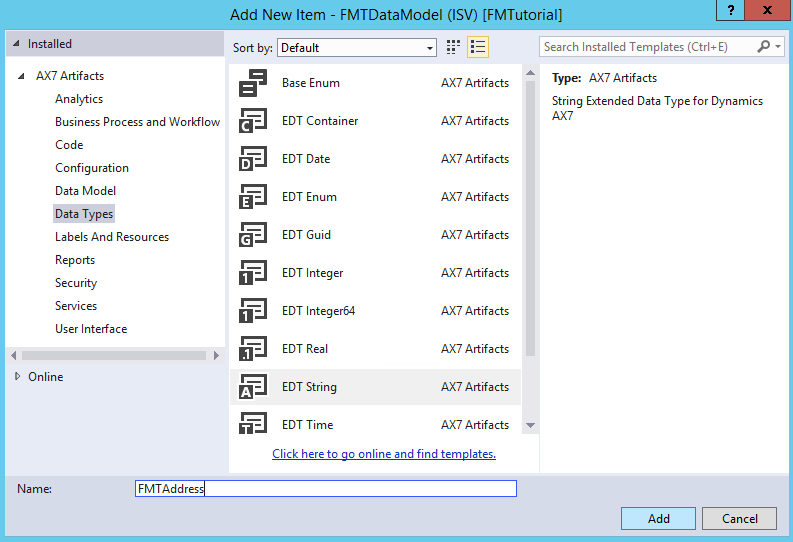Viewport: 793px width, 542px height.
Task: Select the EDT Integer64 template icon
Action: (x=252, y=310)
